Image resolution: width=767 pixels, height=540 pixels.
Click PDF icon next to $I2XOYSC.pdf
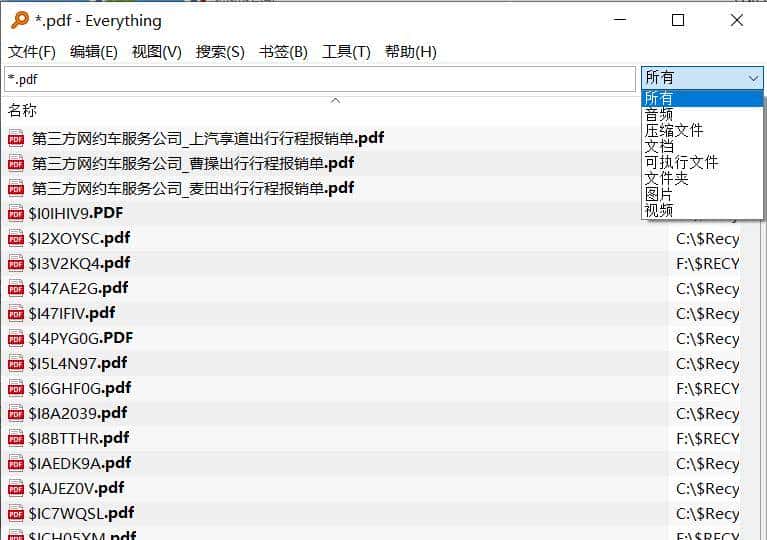(16, 238)
